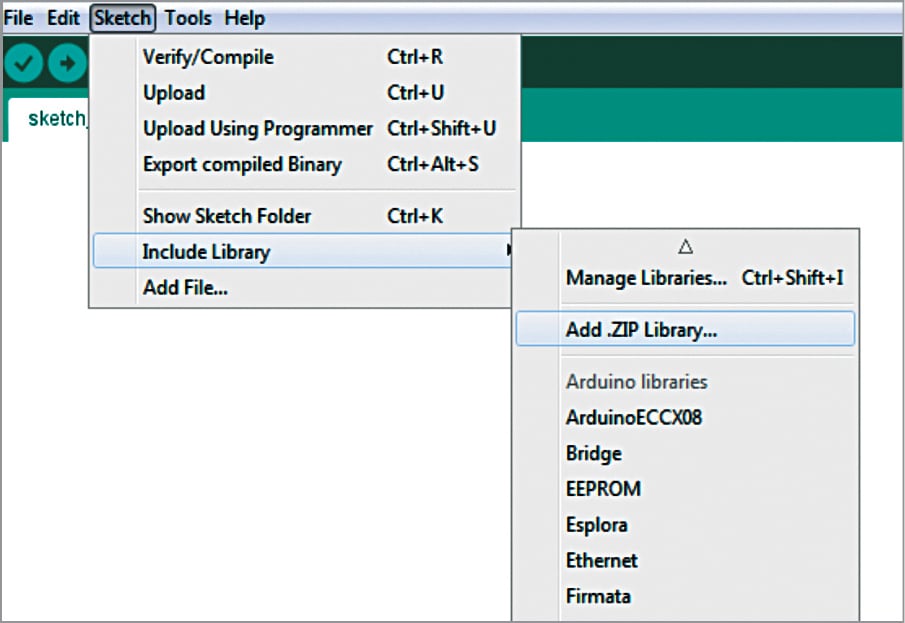Viewport: 905px width, 623px height.
Task: Choose Show Sketch Folder
Action: pyautogui.click(x=227, y=216)
